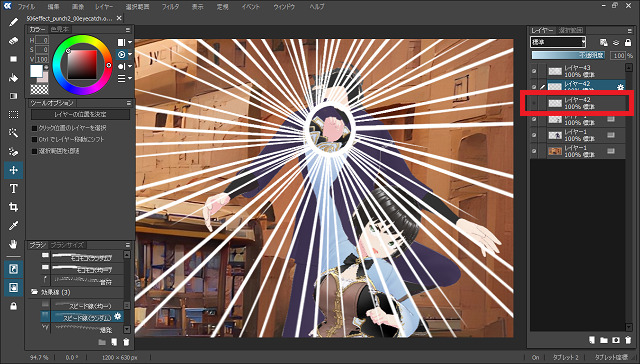Select the Crop tool
640x364 pixels.
[x=13, y=207]
